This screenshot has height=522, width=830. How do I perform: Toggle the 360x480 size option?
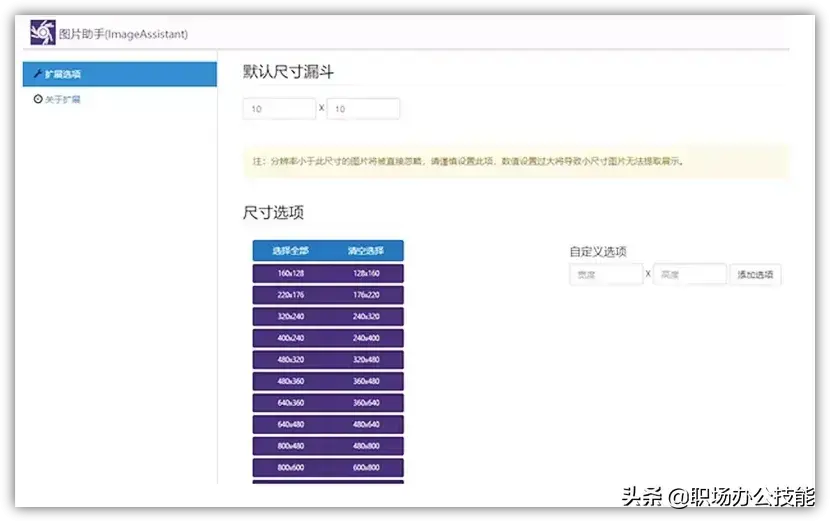[x=366, y=381]
